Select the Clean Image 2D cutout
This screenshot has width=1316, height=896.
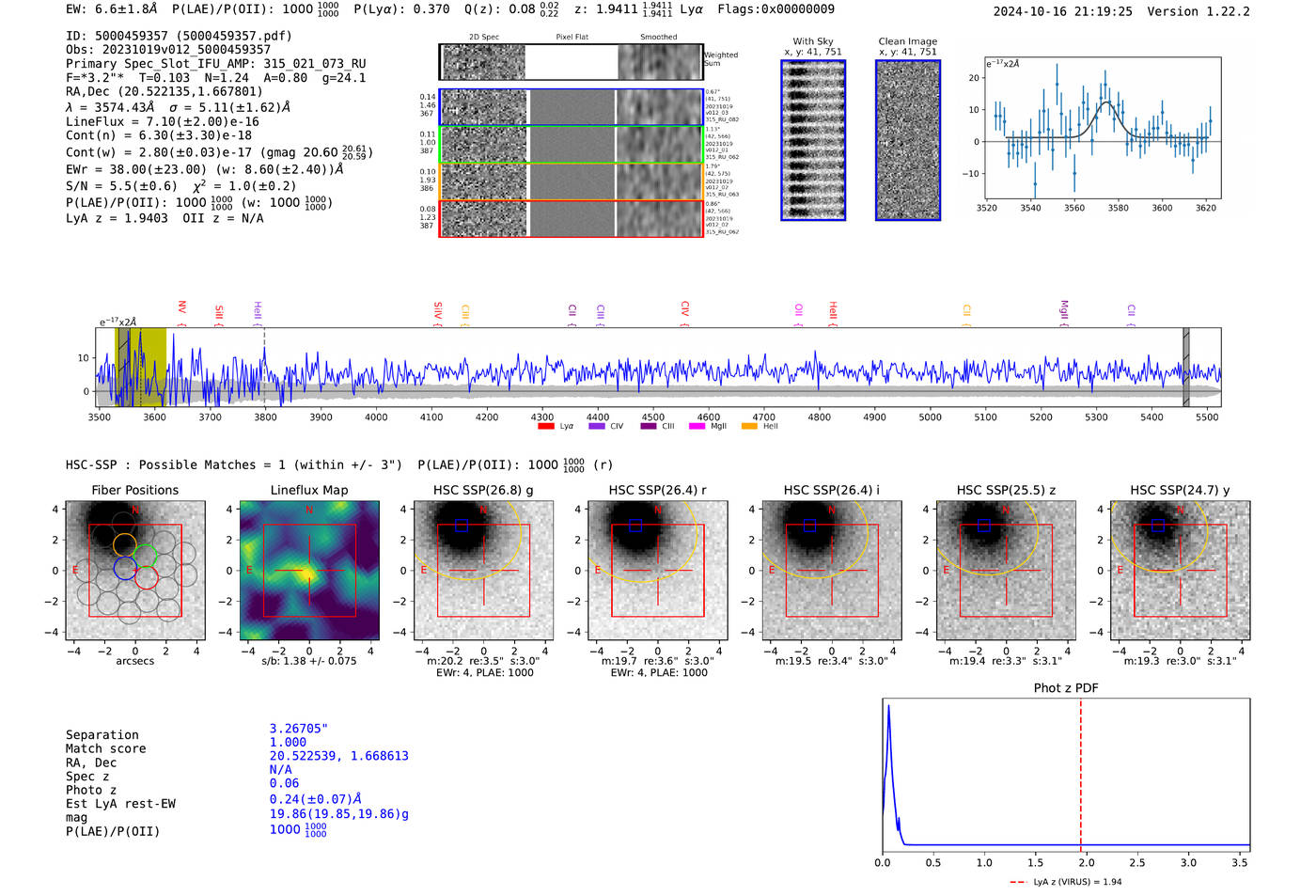click(908, 140)
